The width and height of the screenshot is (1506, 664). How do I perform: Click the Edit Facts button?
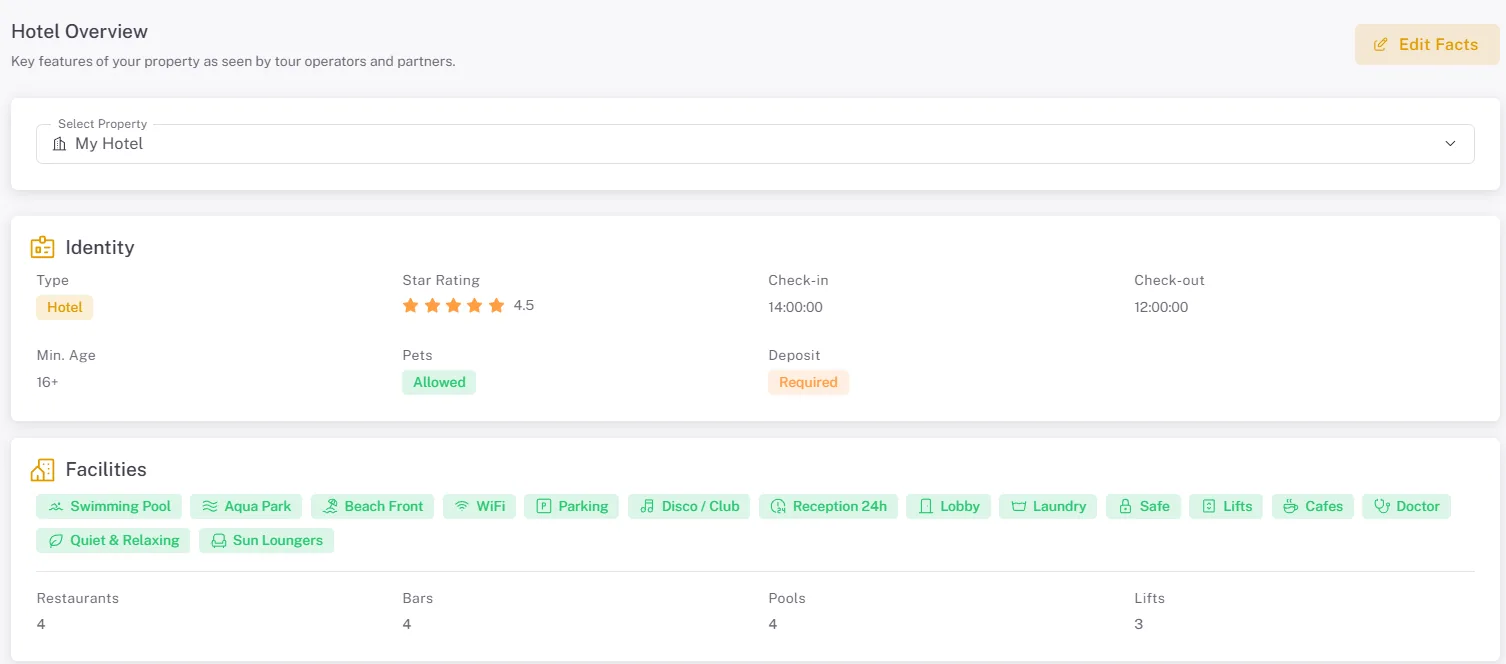1427,44
